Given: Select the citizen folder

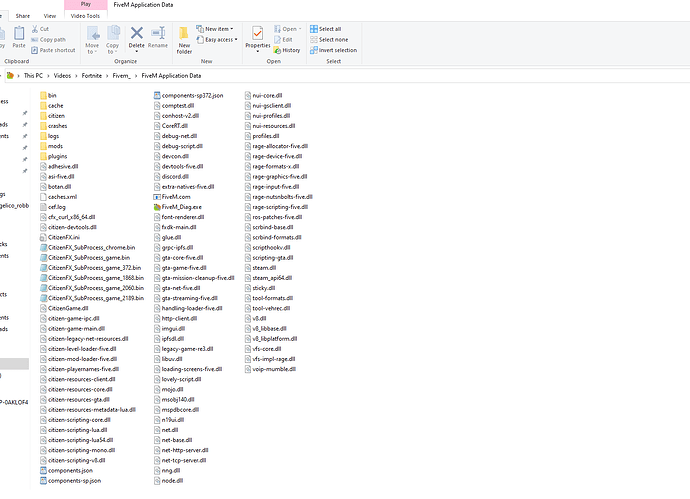Looking at the screenshot, I should pos(52,116).
